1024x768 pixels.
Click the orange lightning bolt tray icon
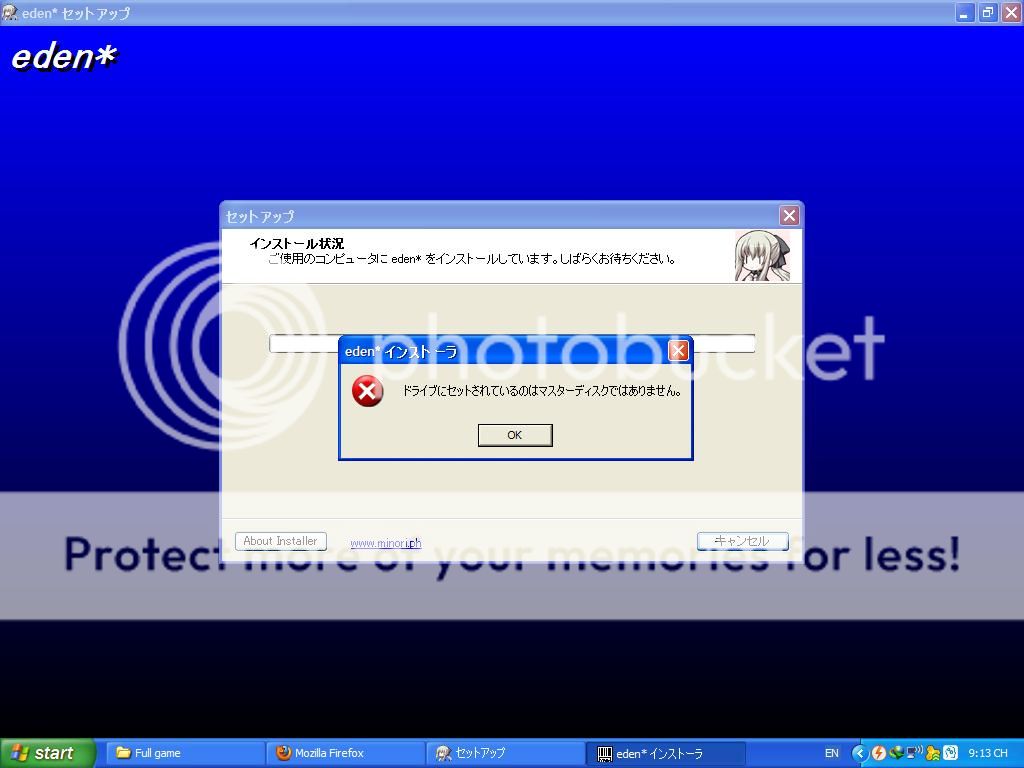878,753
